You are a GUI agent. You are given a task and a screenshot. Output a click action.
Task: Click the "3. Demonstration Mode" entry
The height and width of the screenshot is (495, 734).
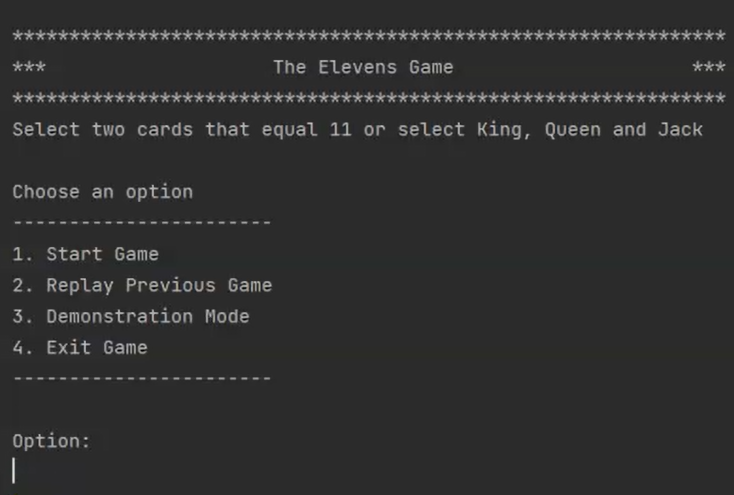130,316
